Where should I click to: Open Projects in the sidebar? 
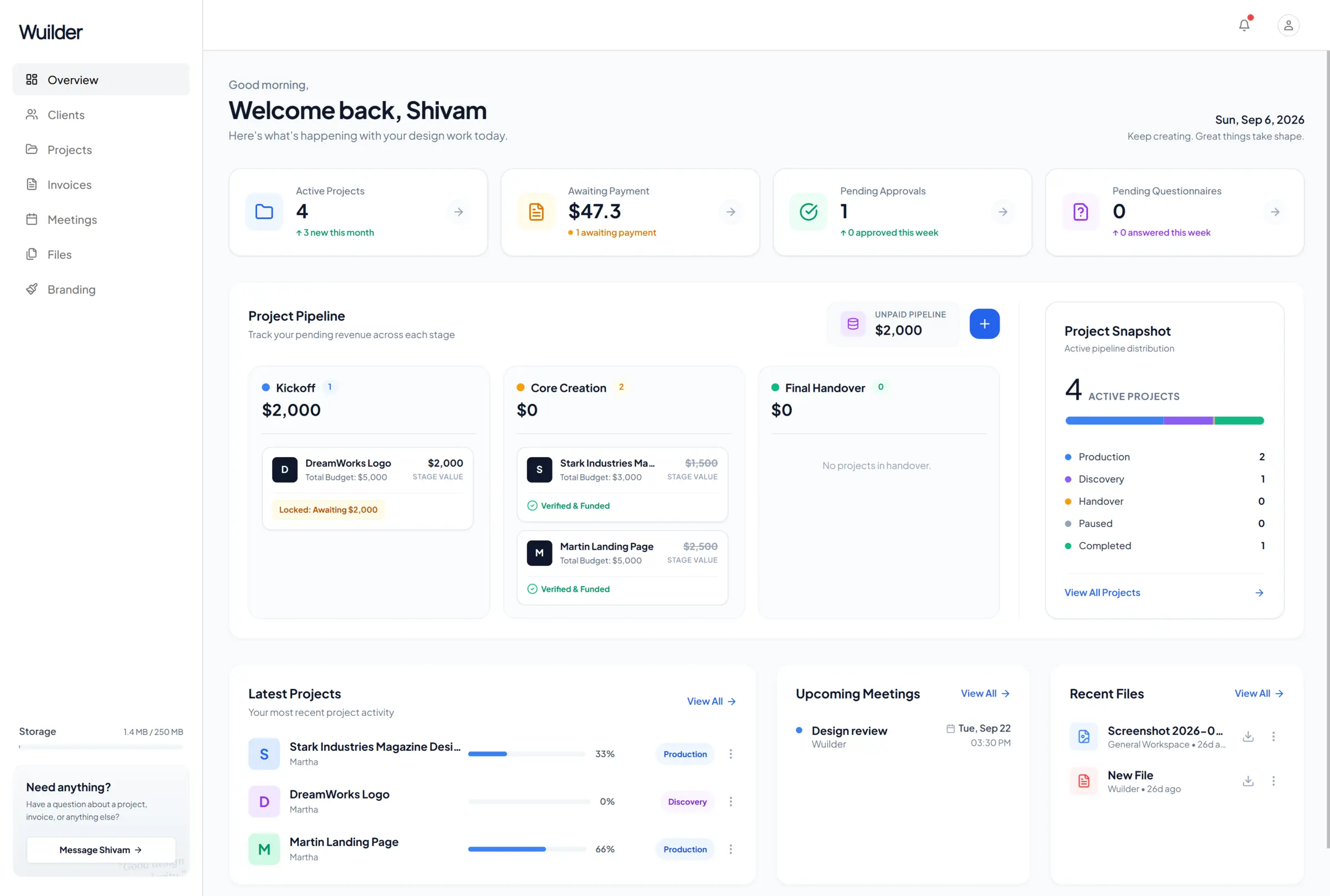coord(101,150)
